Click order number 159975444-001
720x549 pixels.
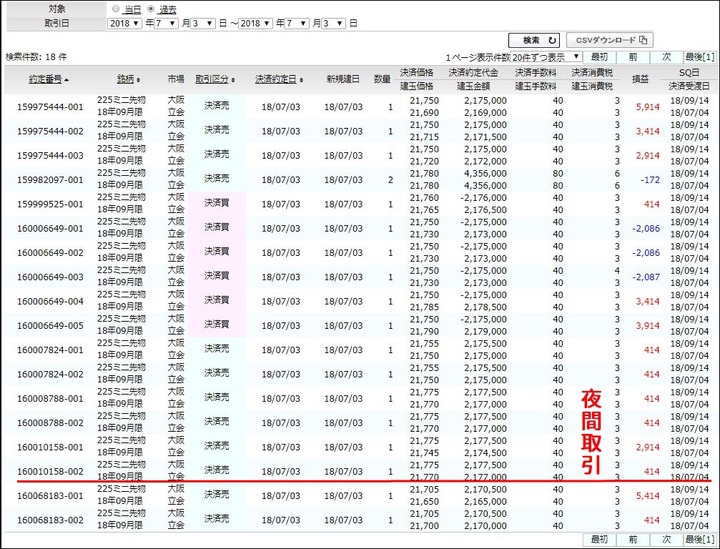[x=51, y=107]
